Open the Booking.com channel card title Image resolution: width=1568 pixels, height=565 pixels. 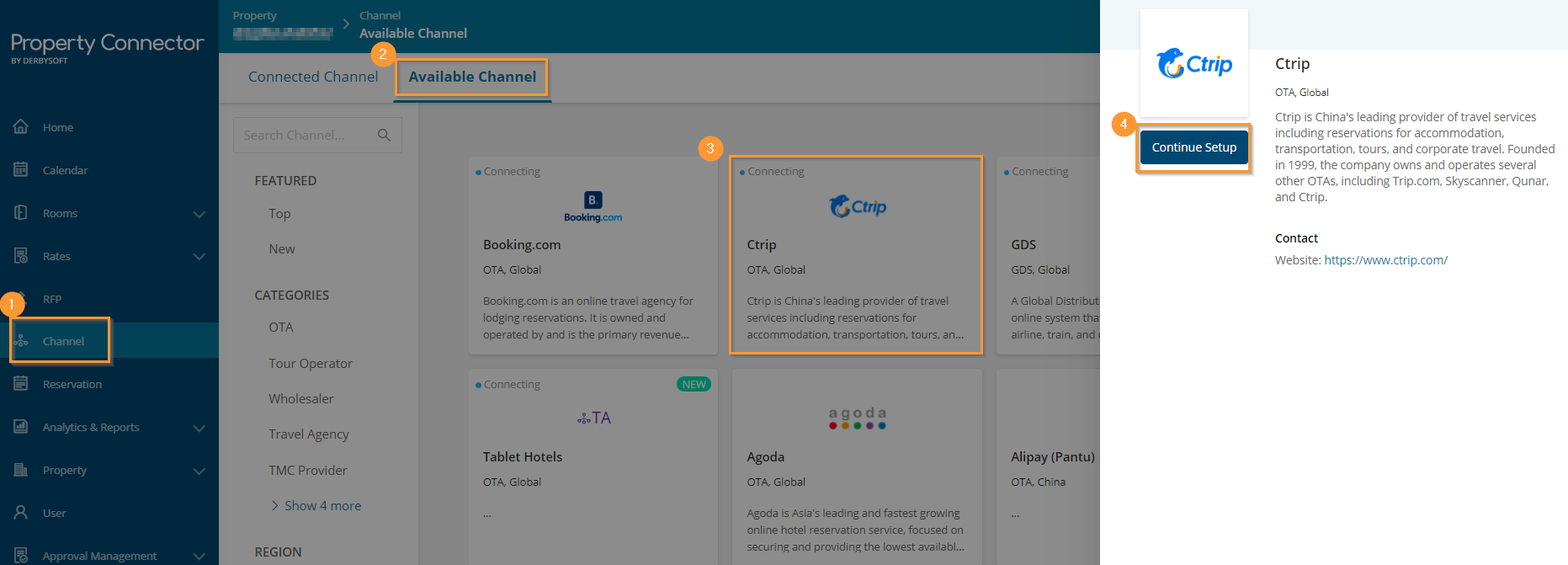click(522, 245)
